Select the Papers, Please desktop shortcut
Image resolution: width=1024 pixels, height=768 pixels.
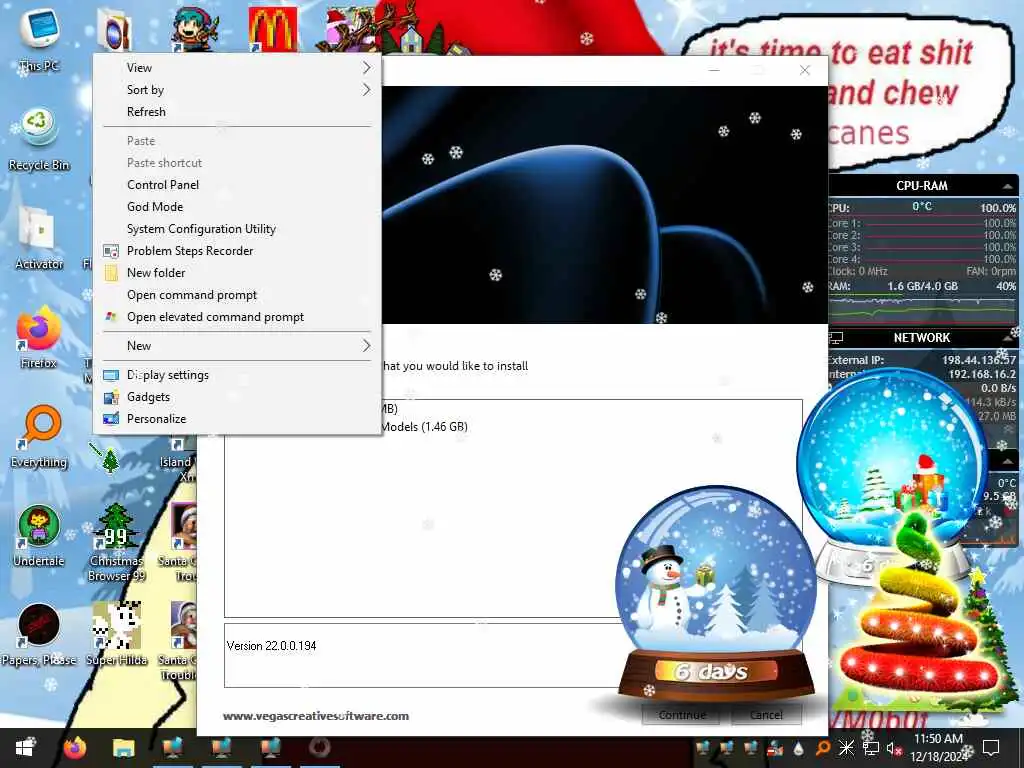tap(39, 635)
